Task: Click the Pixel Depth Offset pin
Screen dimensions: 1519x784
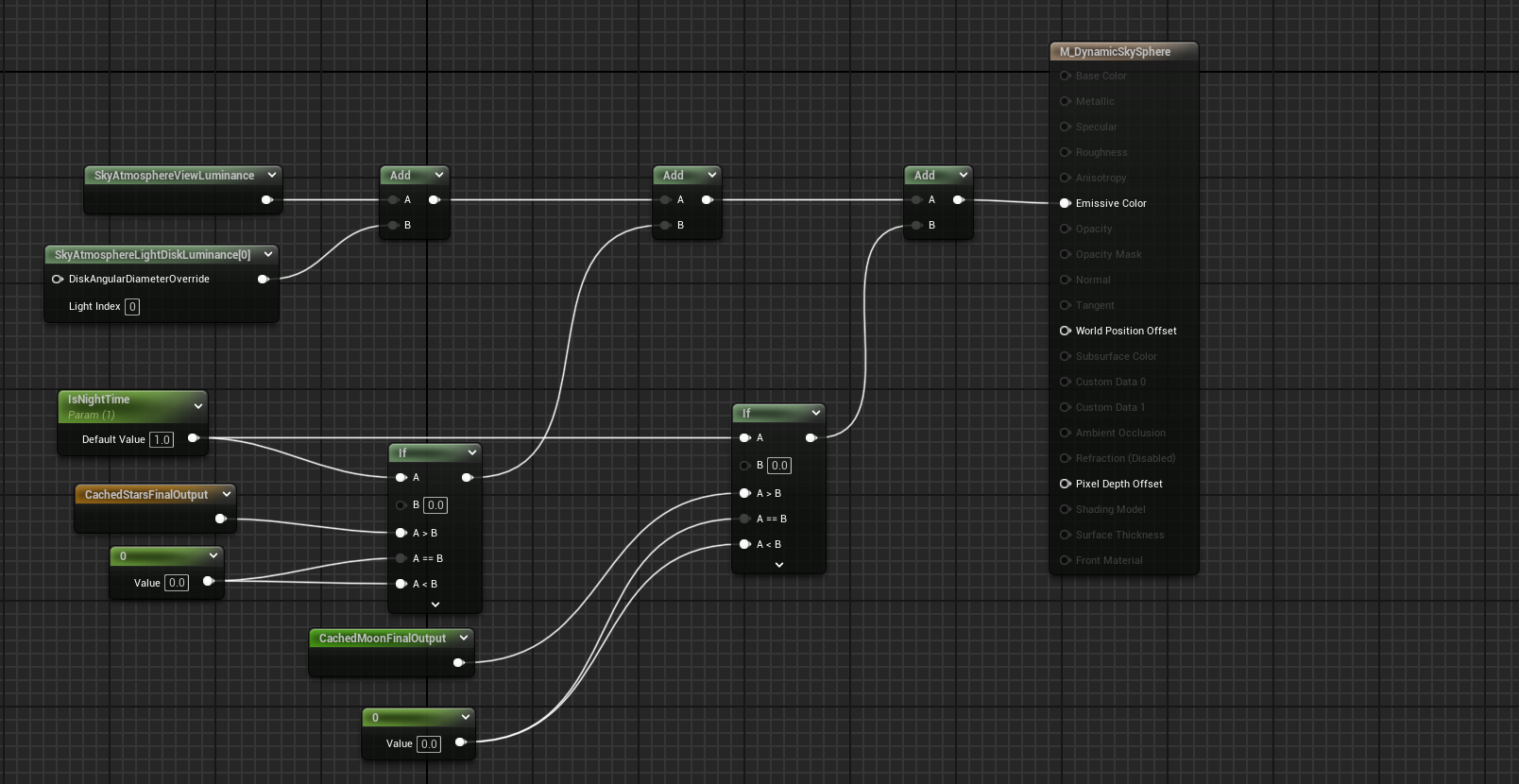Action: pyautogui.click(x=1066, y=484)
